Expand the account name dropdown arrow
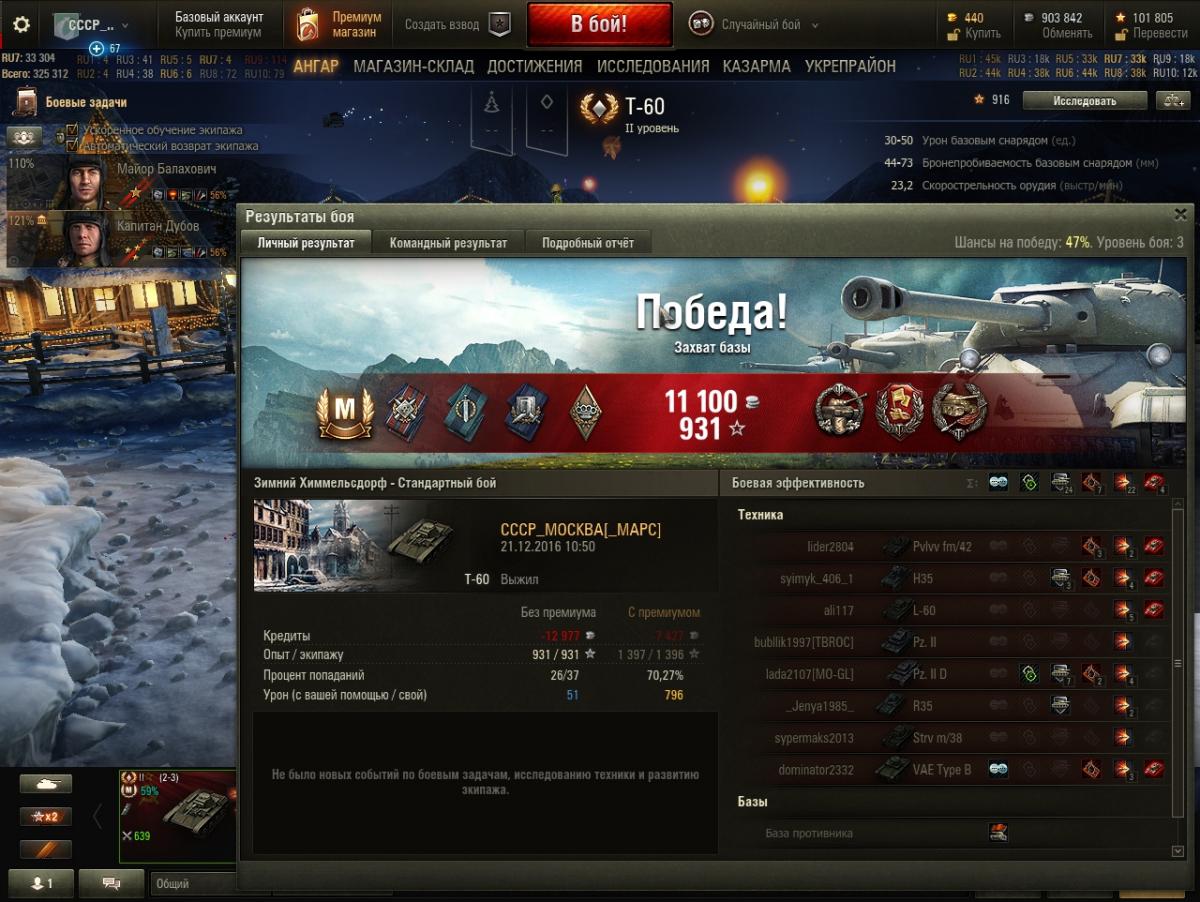Viewport: 1200px width, 902px height. point(110,26)
